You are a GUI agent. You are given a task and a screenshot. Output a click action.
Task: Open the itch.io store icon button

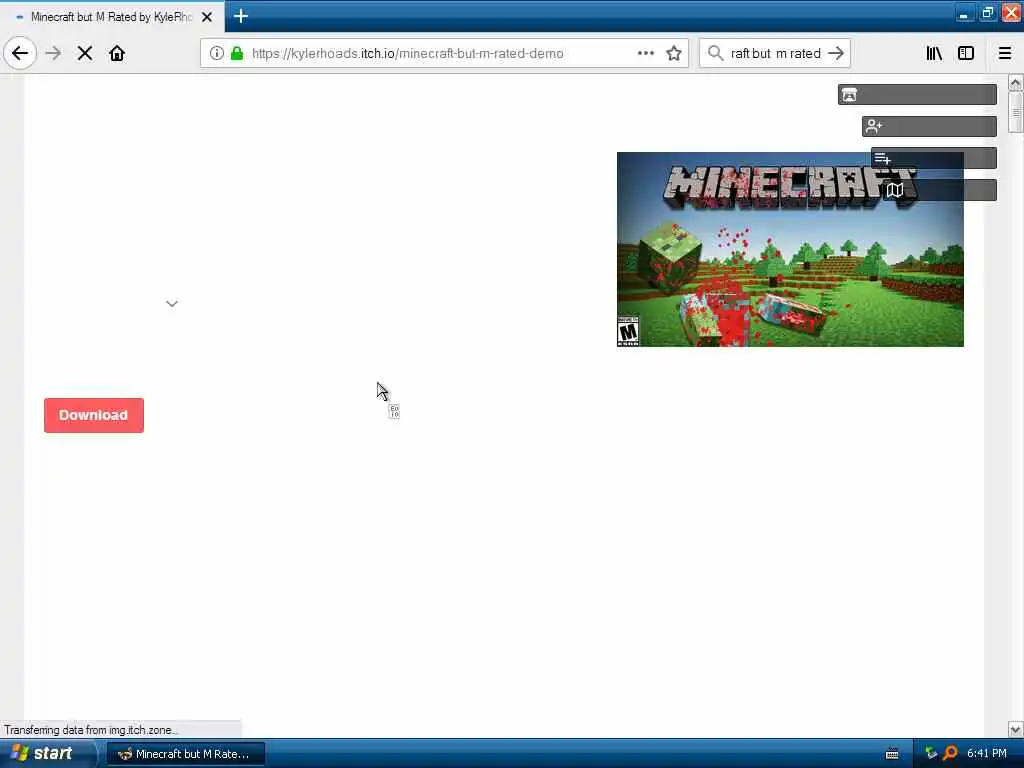(x=917, y=94)
